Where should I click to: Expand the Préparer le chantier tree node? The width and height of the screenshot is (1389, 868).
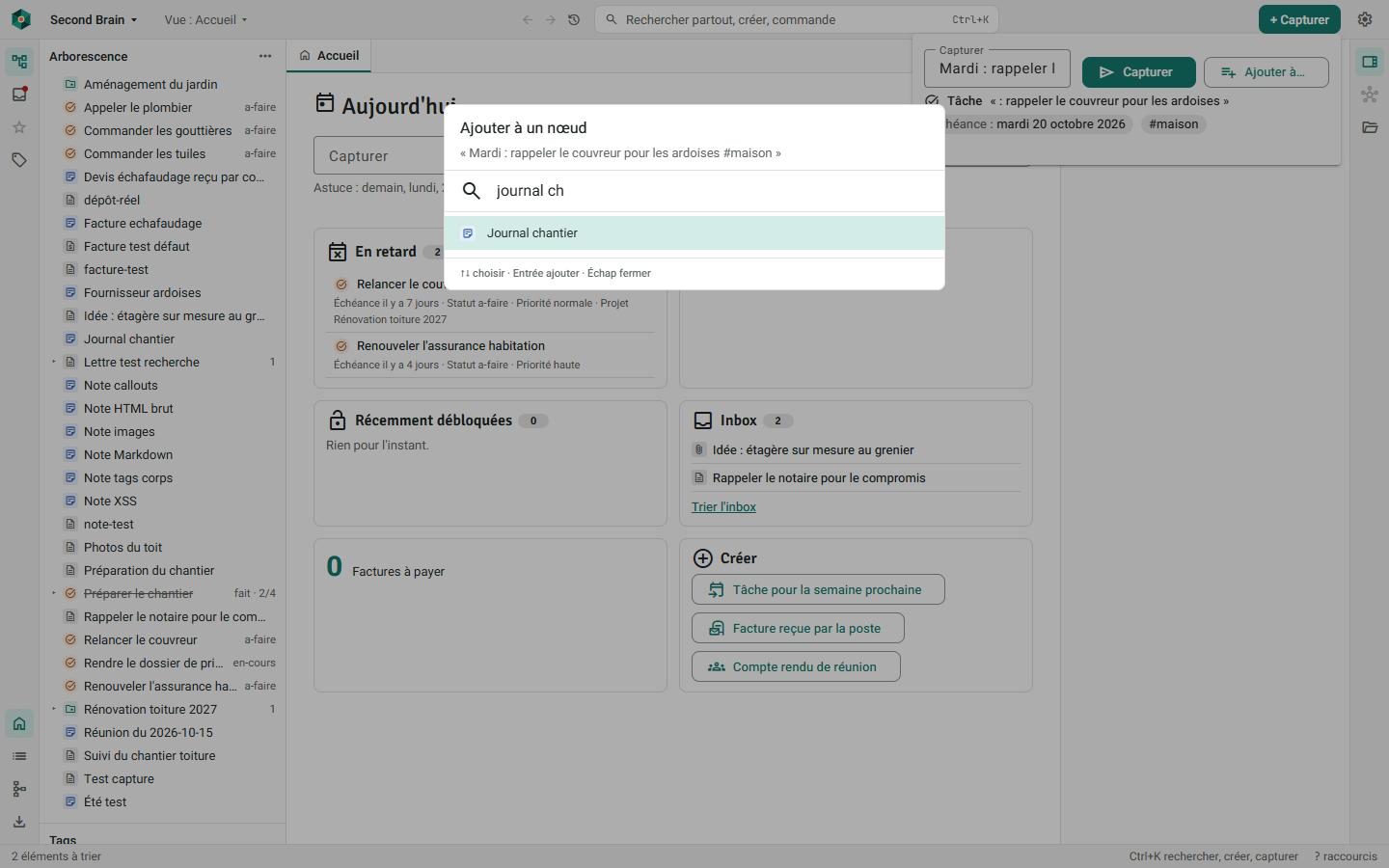click(54, 593)
